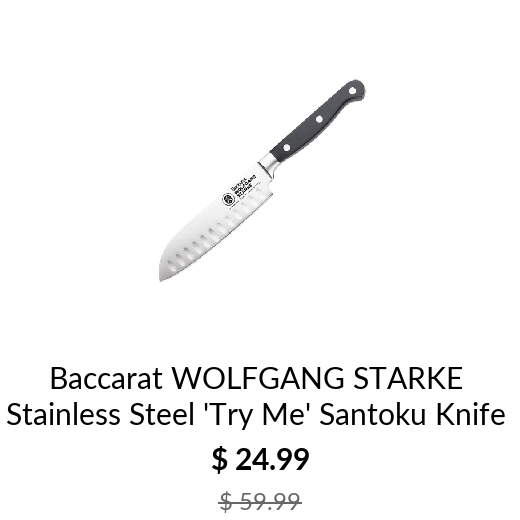Select the $ 24.99 sale price
The image size is (520, 520).
click(x=260, y=460)
